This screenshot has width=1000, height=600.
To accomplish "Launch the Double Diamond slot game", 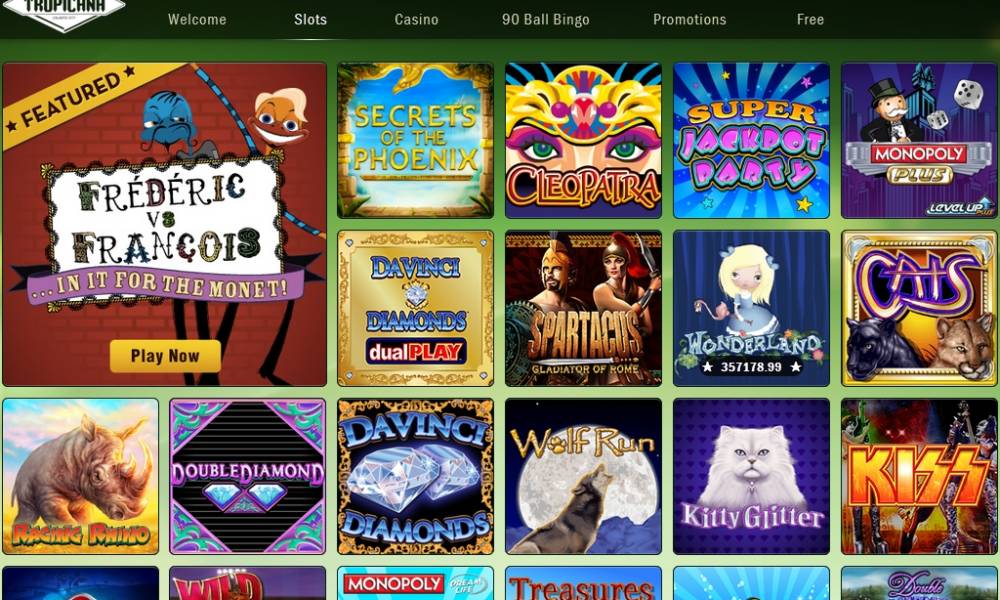I will tap(247, 476).
